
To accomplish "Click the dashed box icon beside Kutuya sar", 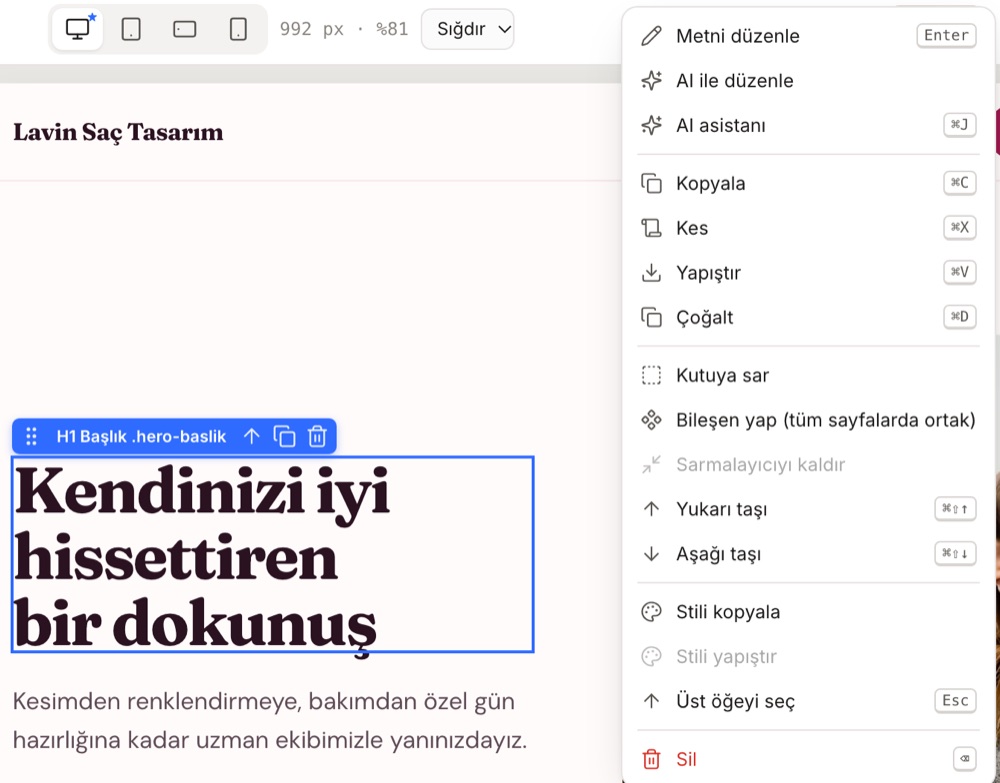I will [x=651, y=375].
